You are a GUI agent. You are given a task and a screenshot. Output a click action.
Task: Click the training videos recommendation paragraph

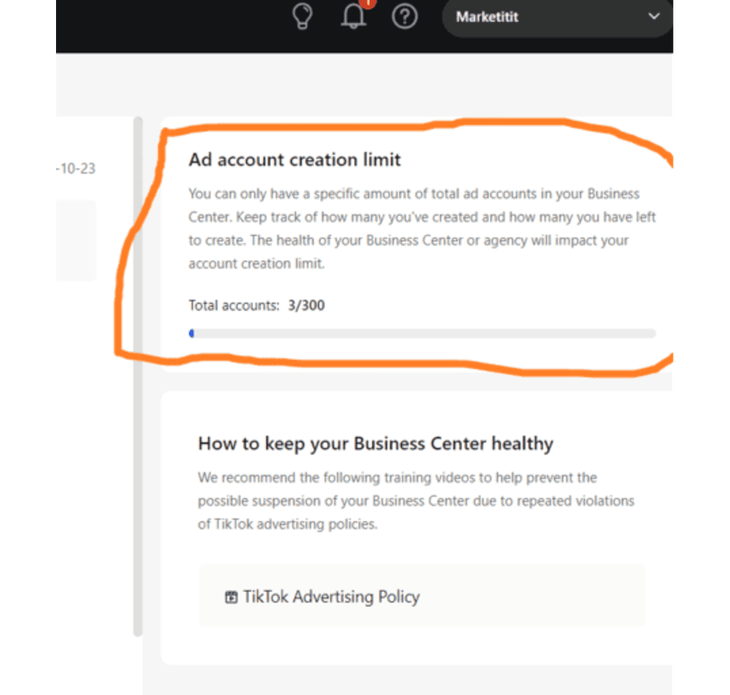415,501
